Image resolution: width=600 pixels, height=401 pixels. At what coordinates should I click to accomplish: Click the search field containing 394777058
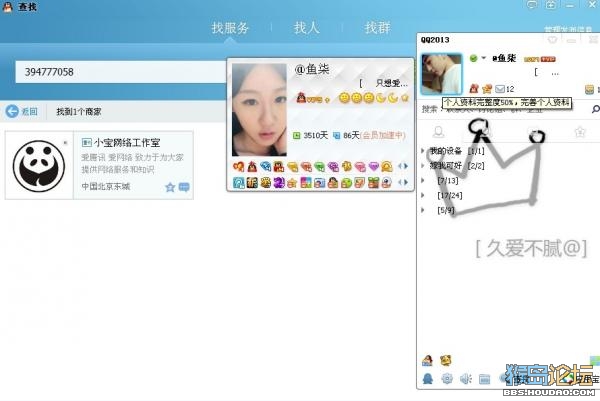pos(121,72)
